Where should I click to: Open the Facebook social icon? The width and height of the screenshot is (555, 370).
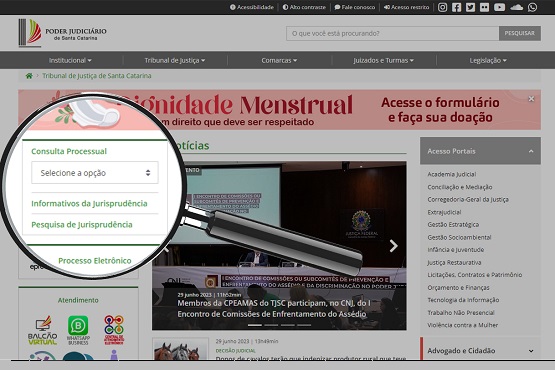[x=456, y=7]
